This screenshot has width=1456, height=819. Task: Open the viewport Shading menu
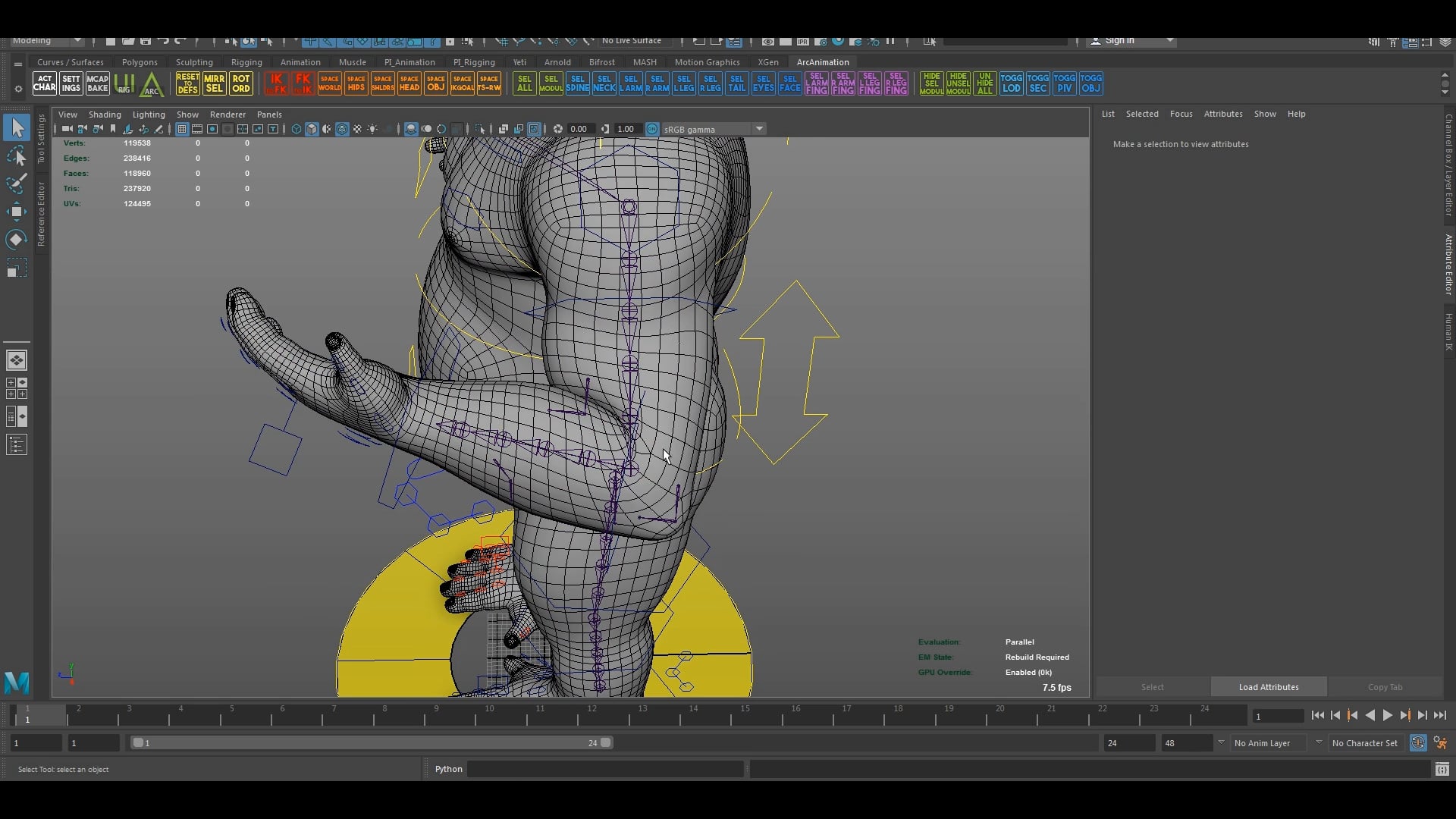105,115
